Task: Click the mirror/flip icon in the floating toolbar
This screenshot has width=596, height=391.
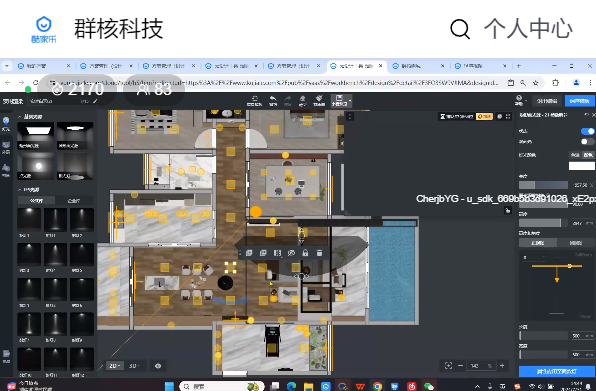Action: click(x=277, y=253)
